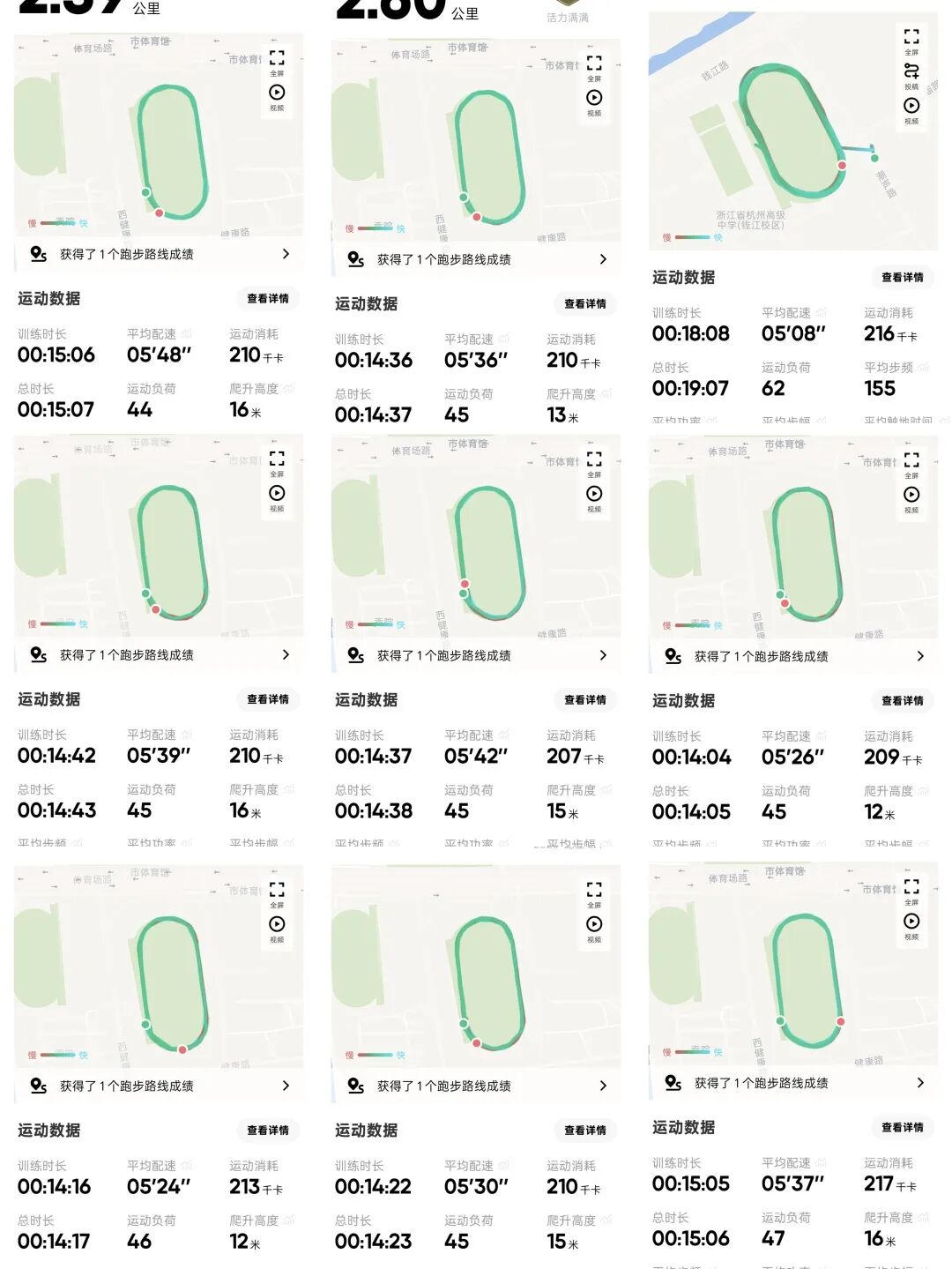The image size is (952, 1269).
Task: Tap 全屏 icon above the 207千卡 run
Action: 594,460
